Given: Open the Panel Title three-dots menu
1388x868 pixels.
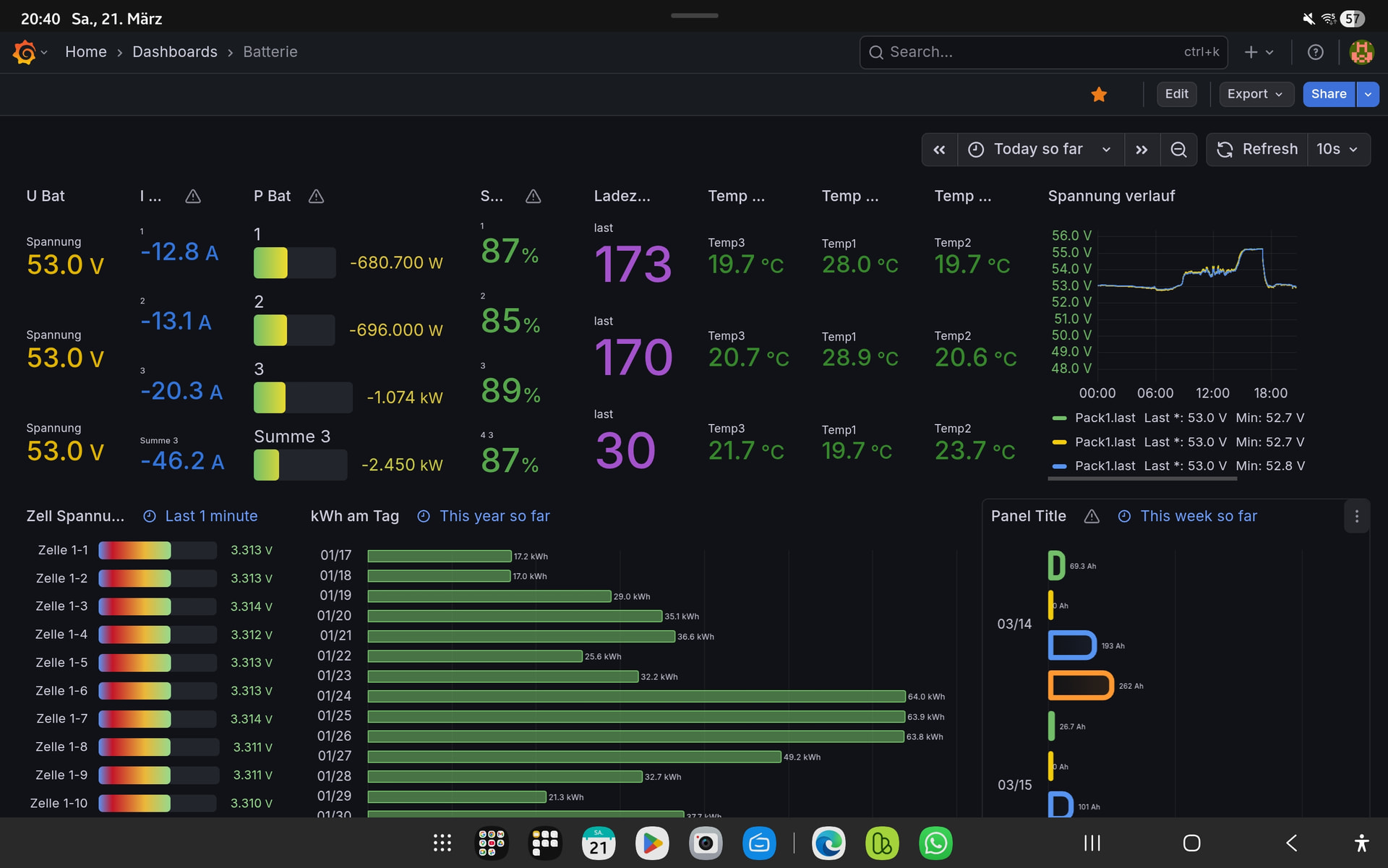Looking at the screenshot, I should (x=1356, y=516).
